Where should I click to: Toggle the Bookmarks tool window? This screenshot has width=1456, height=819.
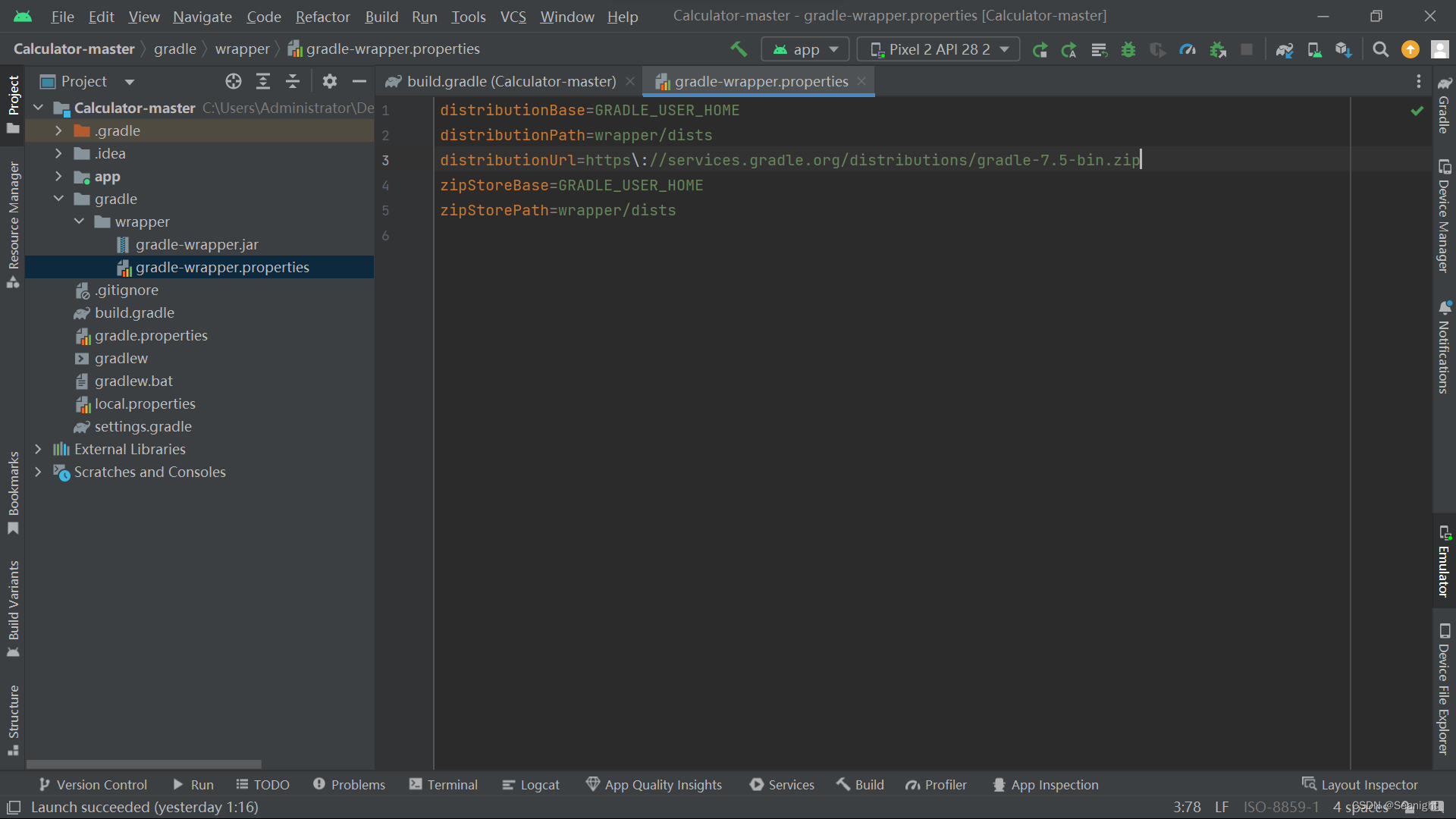point(13,494)
